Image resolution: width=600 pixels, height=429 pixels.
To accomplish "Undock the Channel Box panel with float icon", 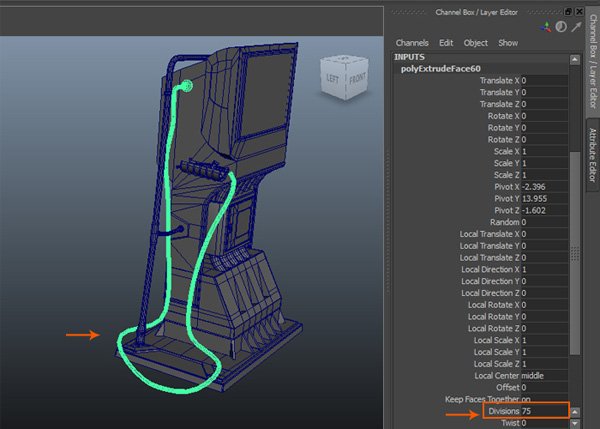I will click(569, 11).
